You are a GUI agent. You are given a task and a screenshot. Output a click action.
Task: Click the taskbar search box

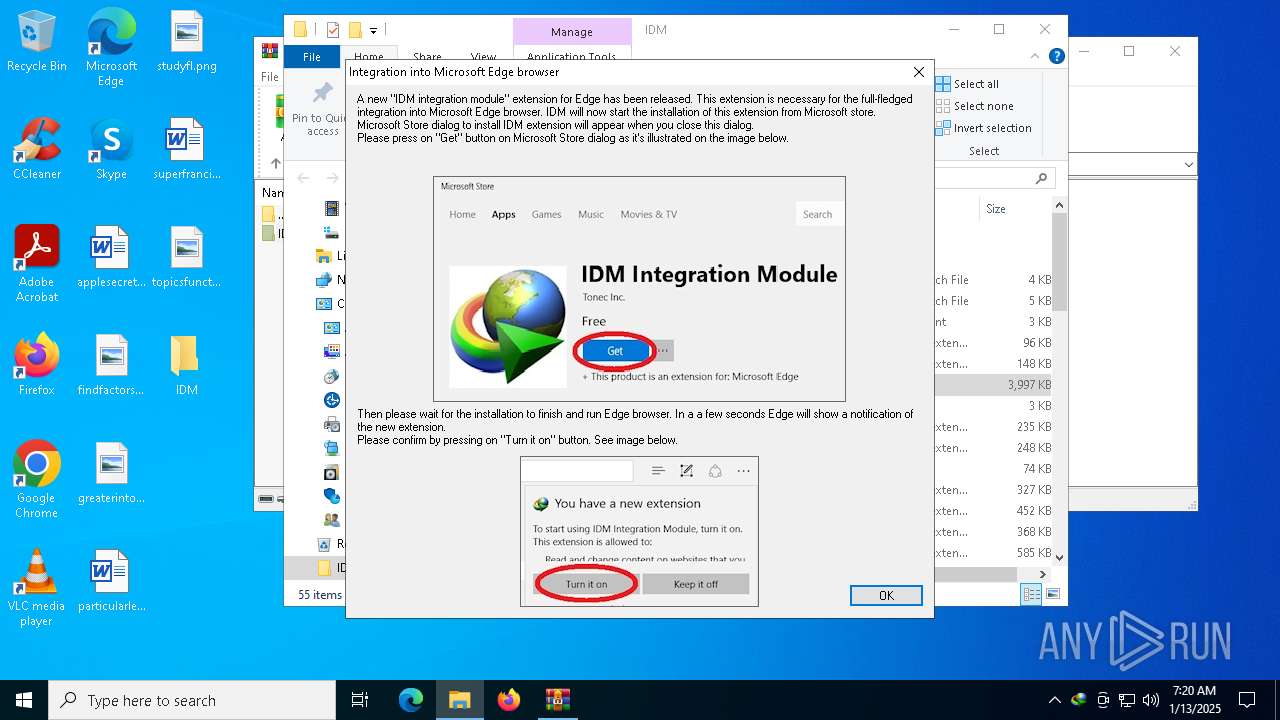tap(192, 700)
